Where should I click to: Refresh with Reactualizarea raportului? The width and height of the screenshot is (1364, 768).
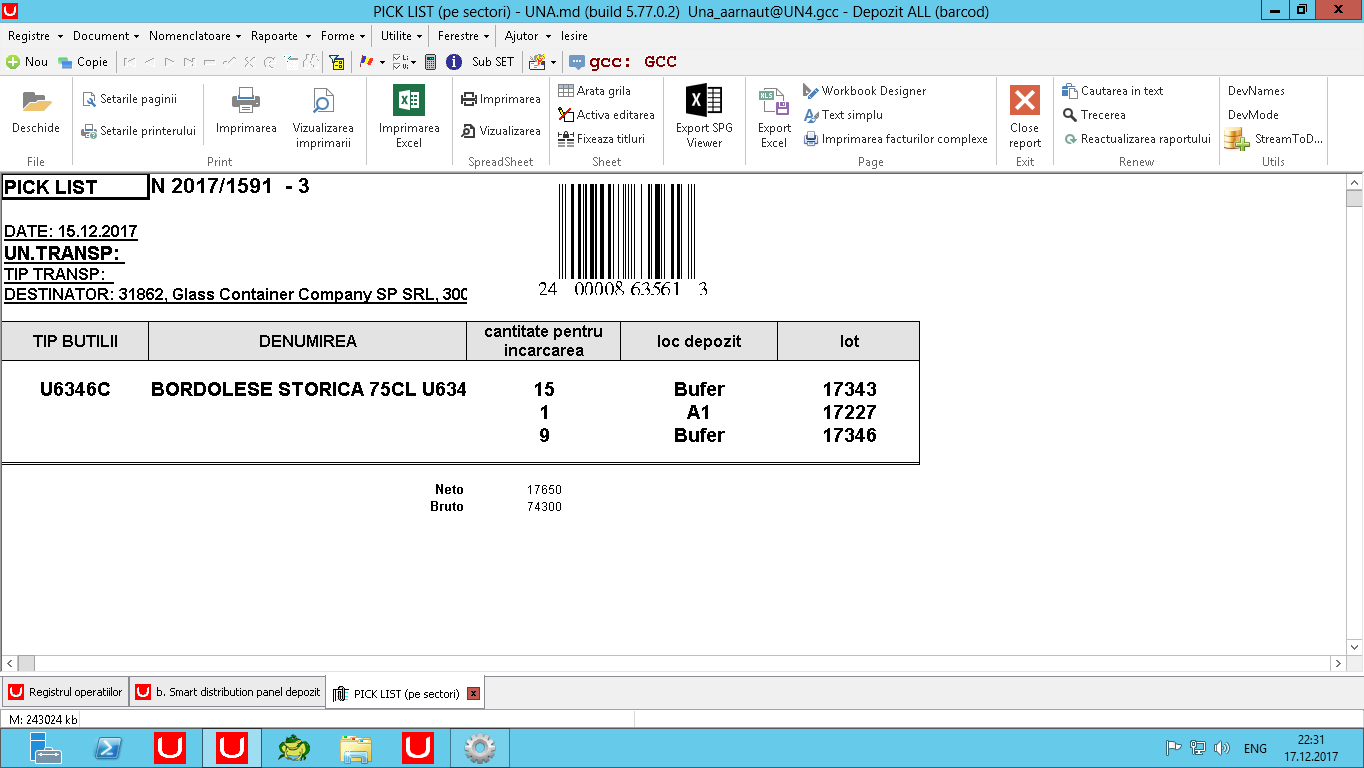[1137, 139]
